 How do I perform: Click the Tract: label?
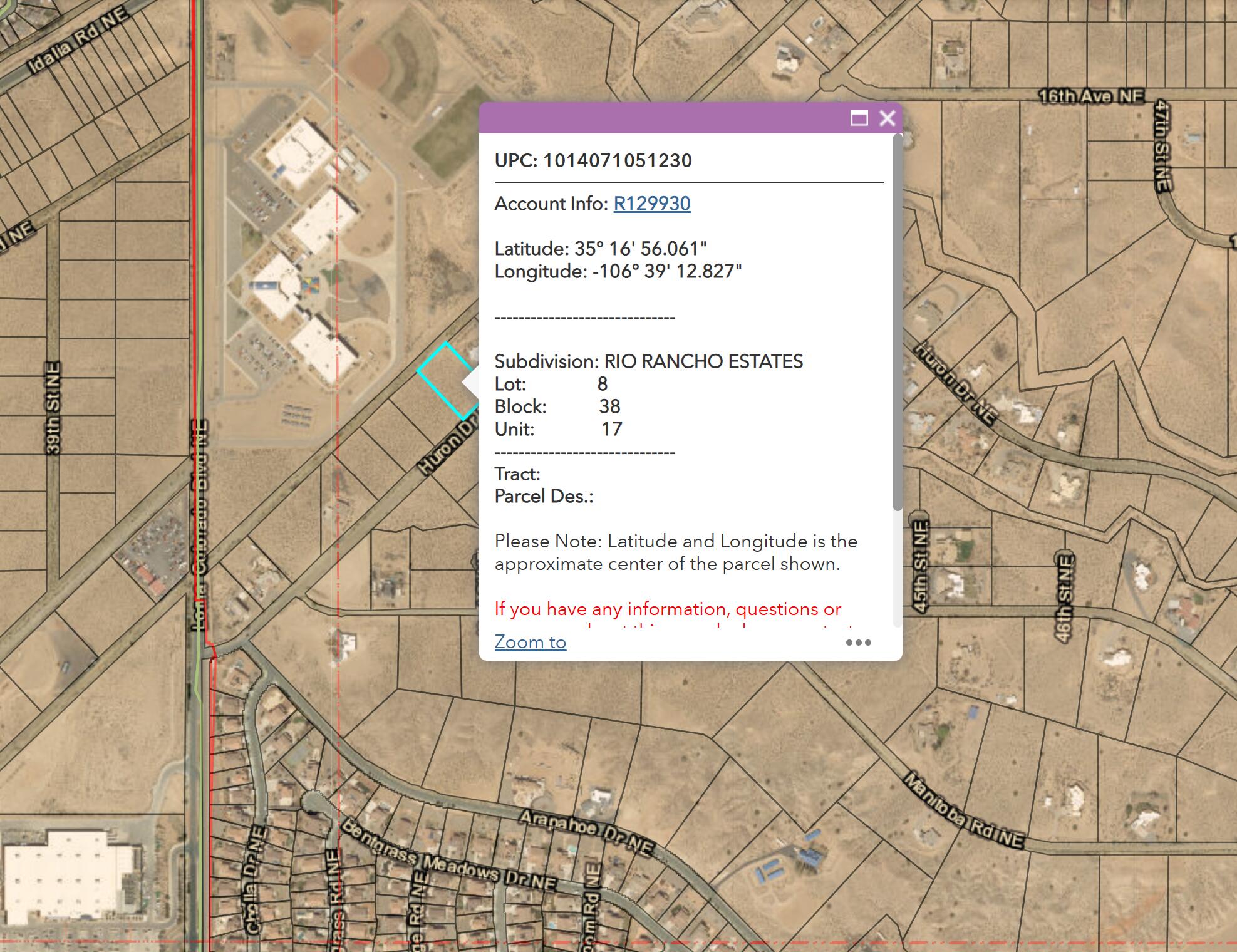click(x=517, y=474)
